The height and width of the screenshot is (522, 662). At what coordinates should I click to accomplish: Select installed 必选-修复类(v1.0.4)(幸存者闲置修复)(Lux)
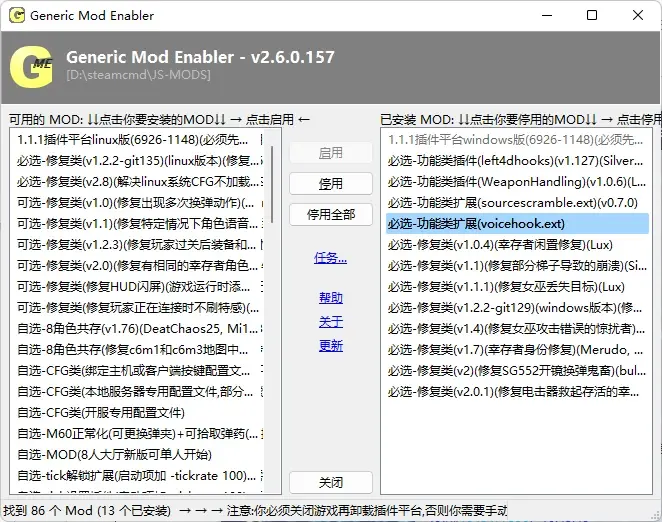tap(517, 245)
